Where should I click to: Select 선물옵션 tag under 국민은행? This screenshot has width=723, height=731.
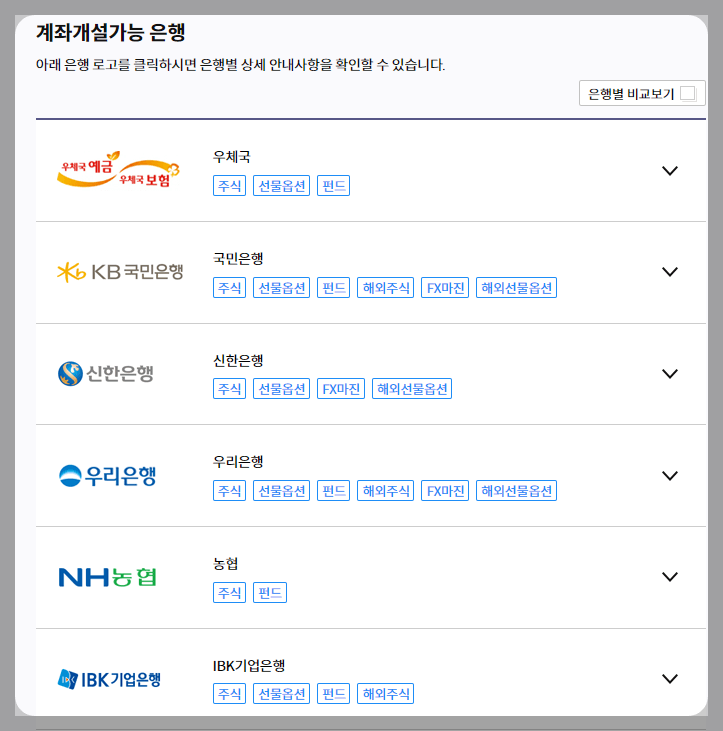tap(282, 287)
